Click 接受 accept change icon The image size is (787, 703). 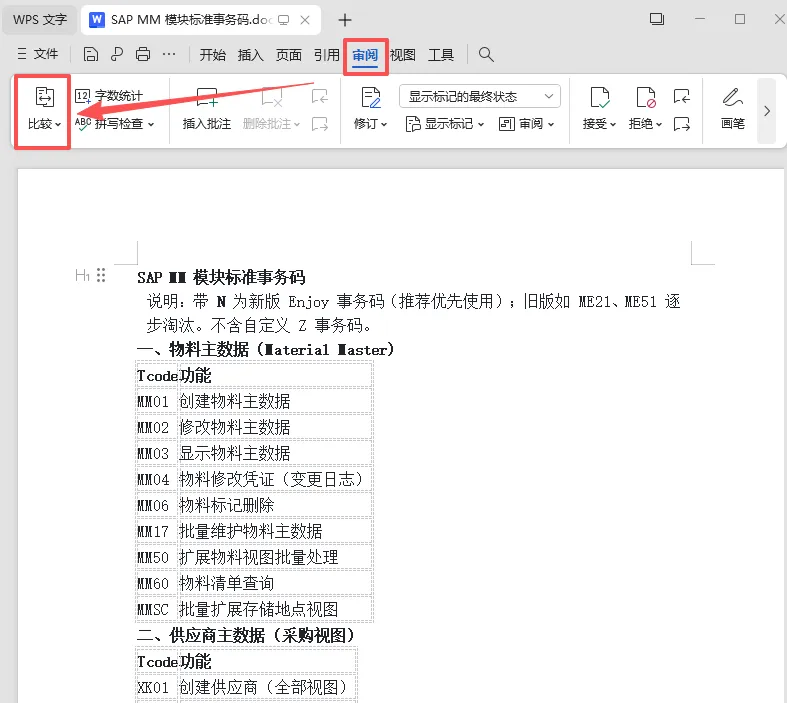[x=599, y=97]
